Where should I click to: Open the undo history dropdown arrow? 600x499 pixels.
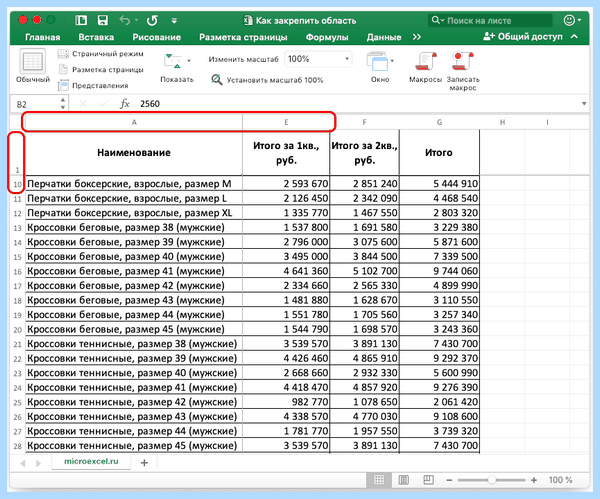(136, 21)
